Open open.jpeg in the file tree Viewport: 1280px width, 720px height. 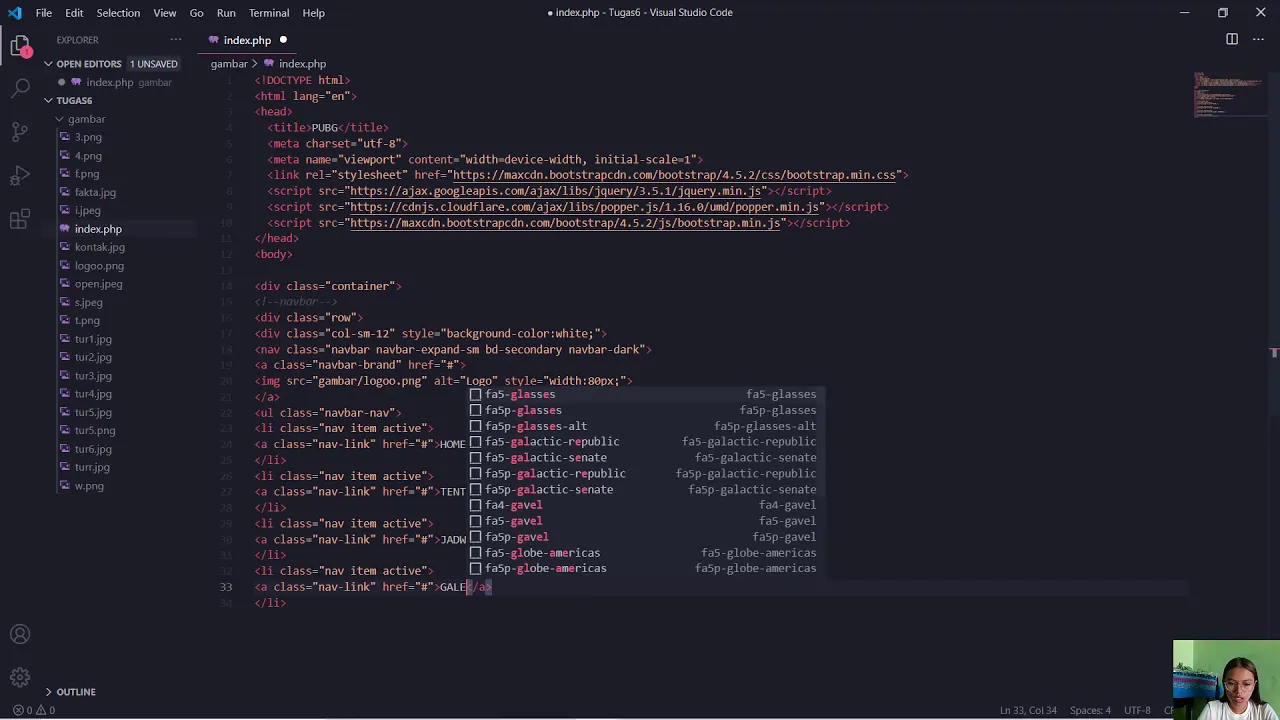point(98,284)
